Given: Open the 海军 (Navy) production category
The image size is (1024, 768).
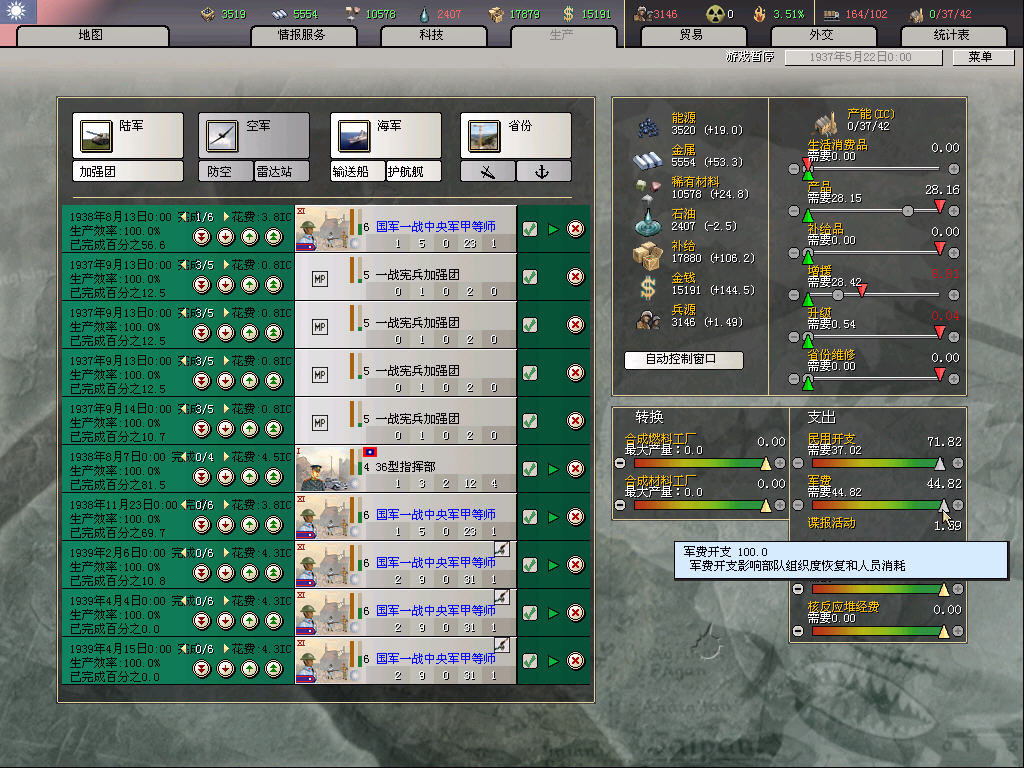Looking at the screenshot, I should pyautogui.click(x=385, y=135).
